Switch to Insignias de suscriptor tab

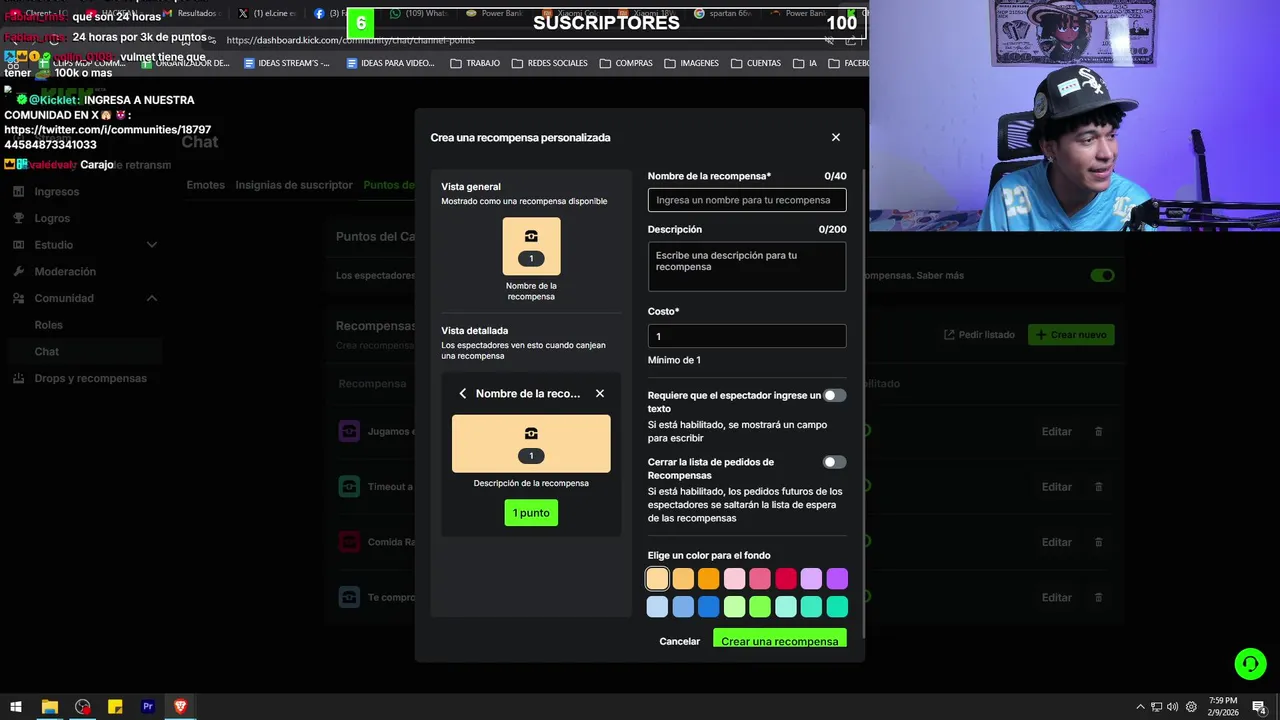tap(294, 185)
